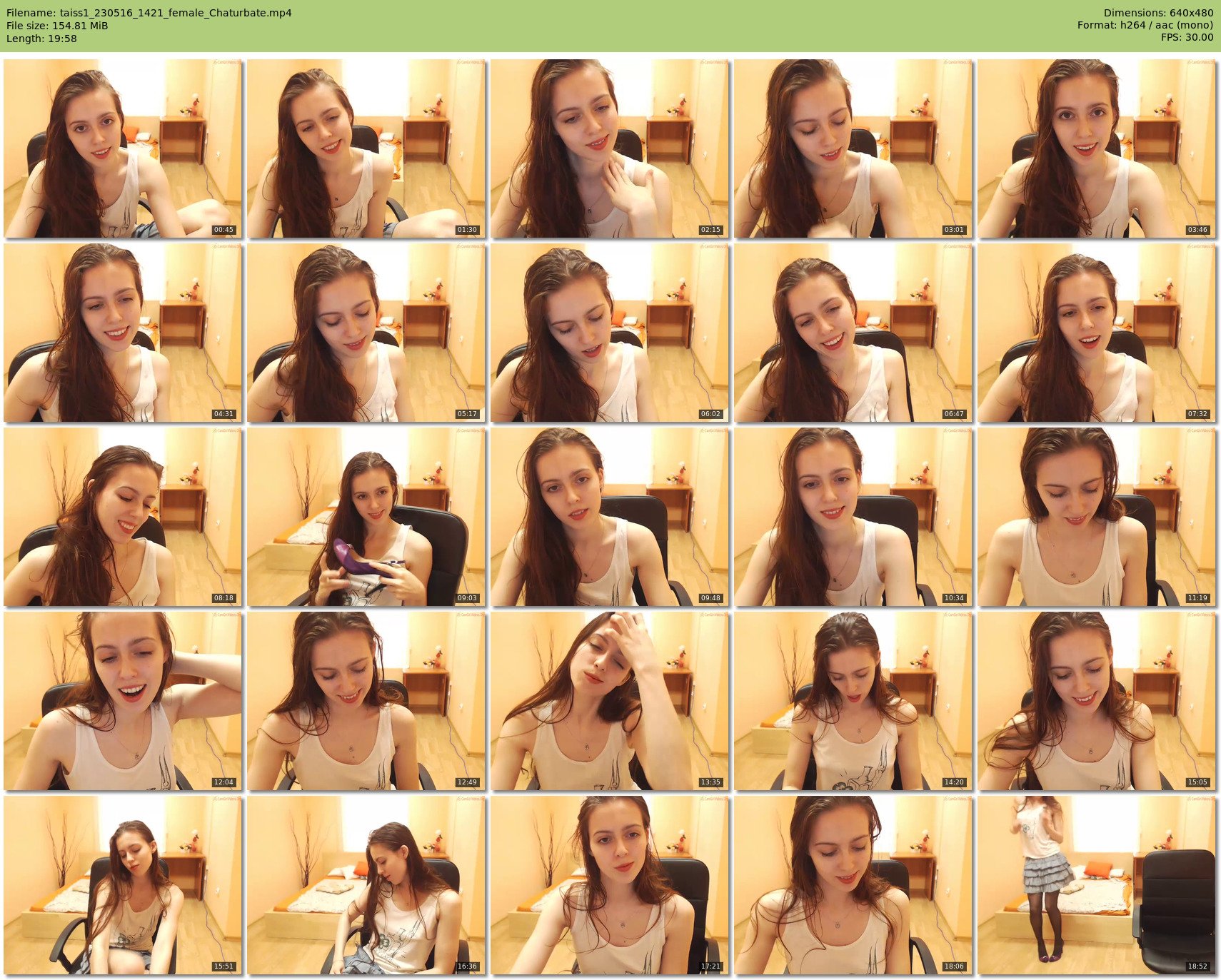Open the frame timestamped 08:18
This screenshot has width=1221, height=980.
tap(123, 517)
